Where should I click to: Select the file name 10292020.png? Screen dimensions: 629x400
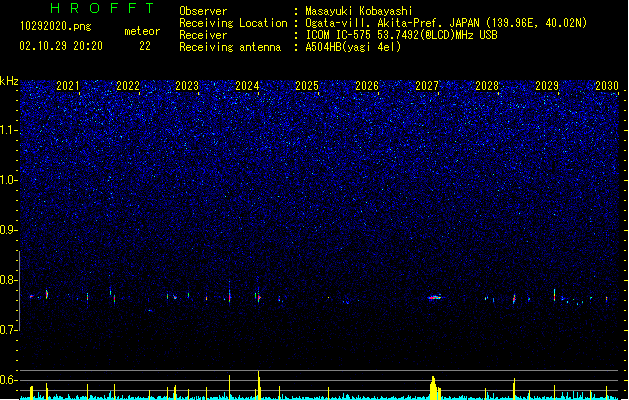[56, 26]
